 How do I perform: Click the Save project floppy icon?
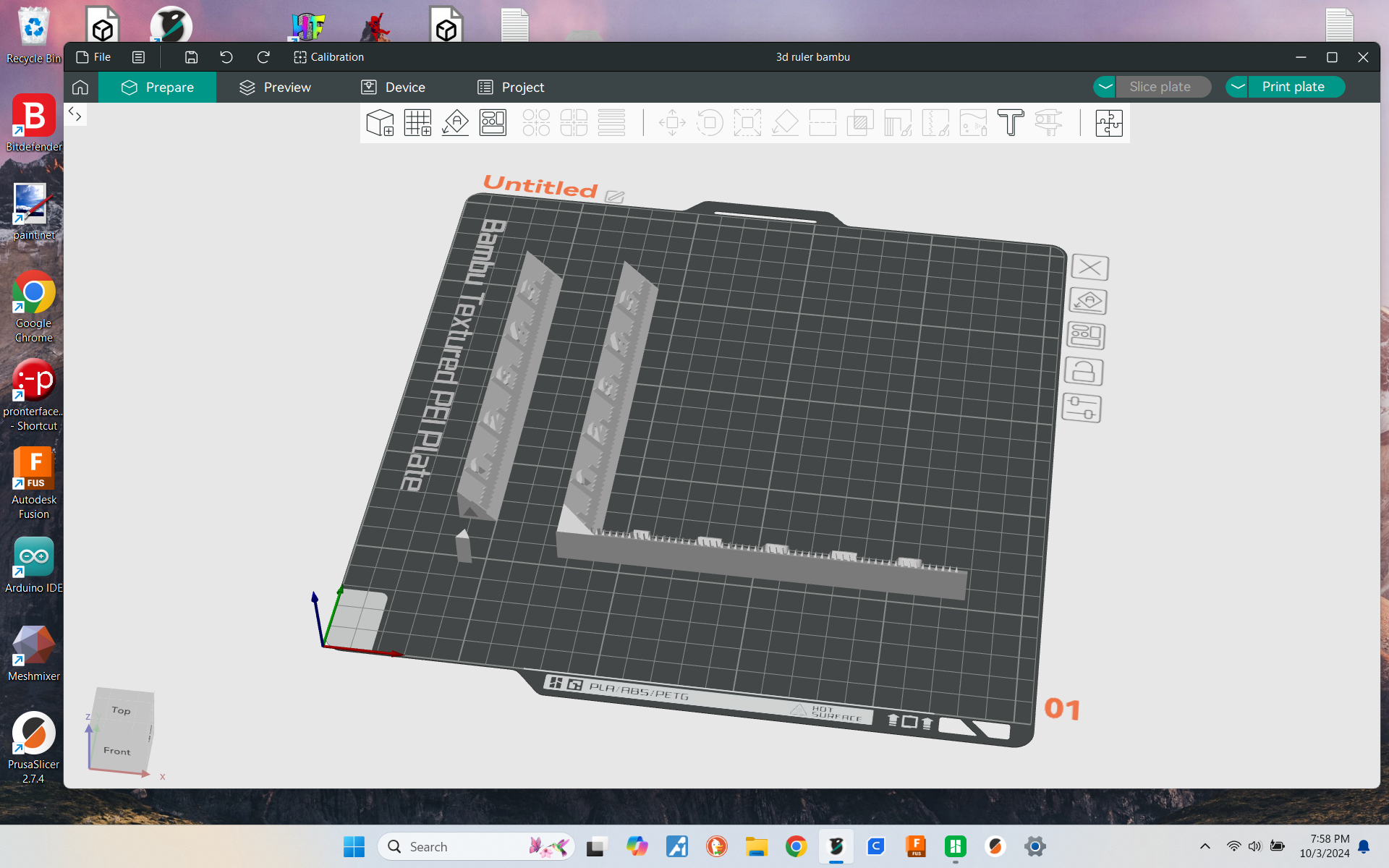pos(191,57)
